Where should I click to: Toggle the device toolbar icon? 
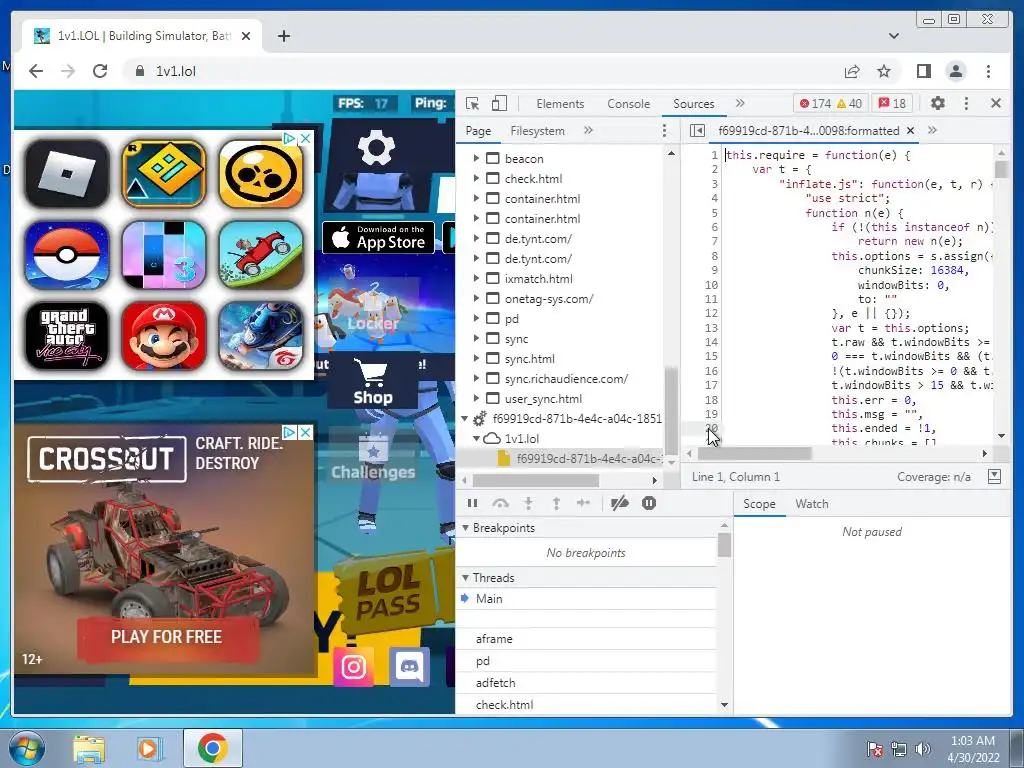coord(499,103)
